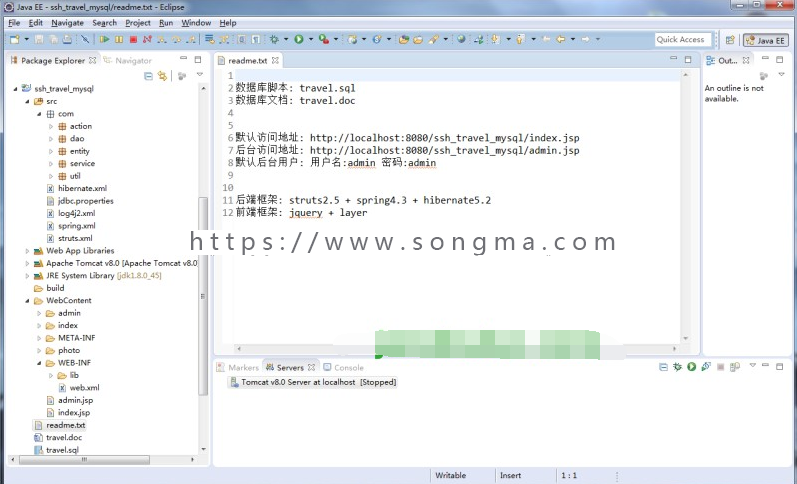Click Collapse All in Package Explorer
The width and height of the screenshot is (797, 484).
click(x=148, y=76)
